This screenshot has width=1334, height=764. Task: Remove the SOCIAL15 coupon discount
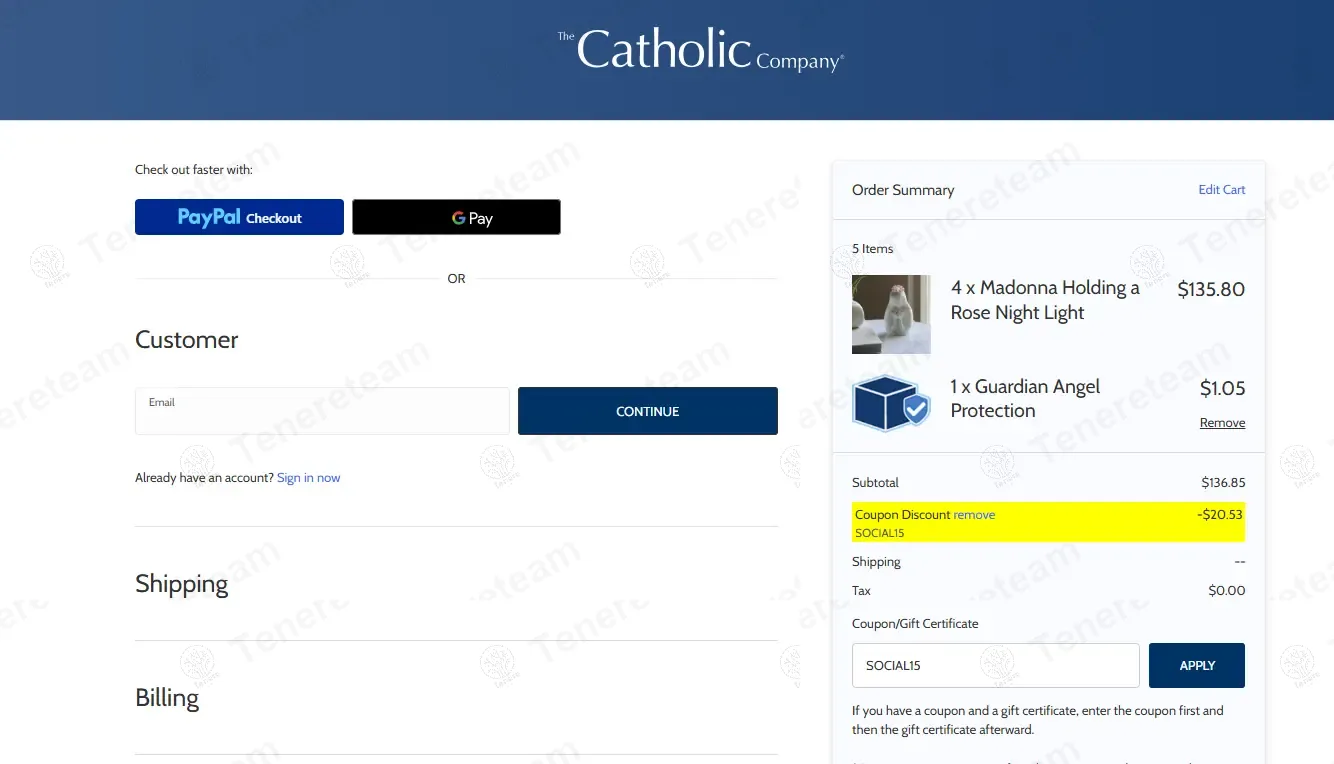coord(974,515)
